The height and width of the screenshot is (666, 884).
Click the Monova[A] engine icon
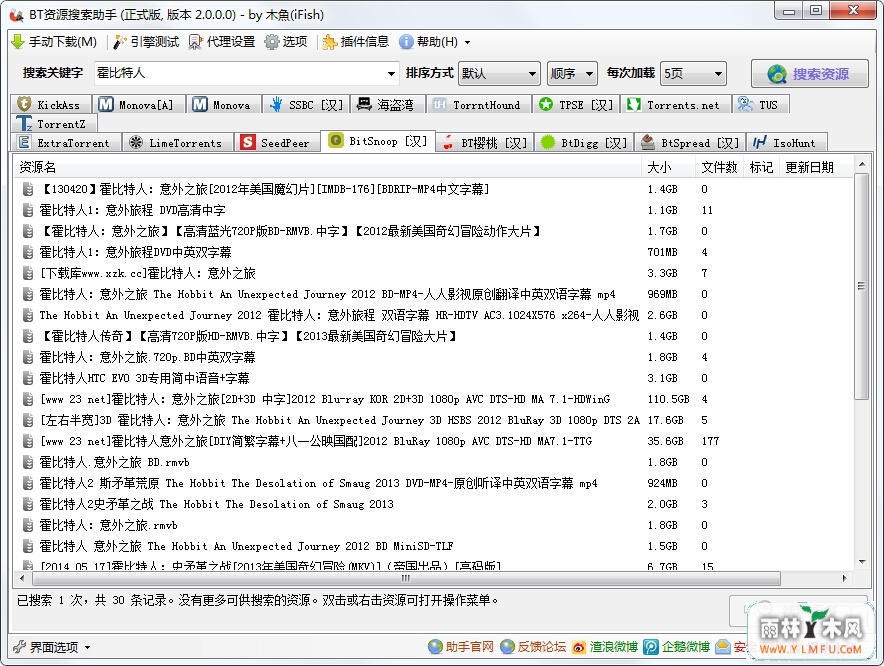coord(106,104)
